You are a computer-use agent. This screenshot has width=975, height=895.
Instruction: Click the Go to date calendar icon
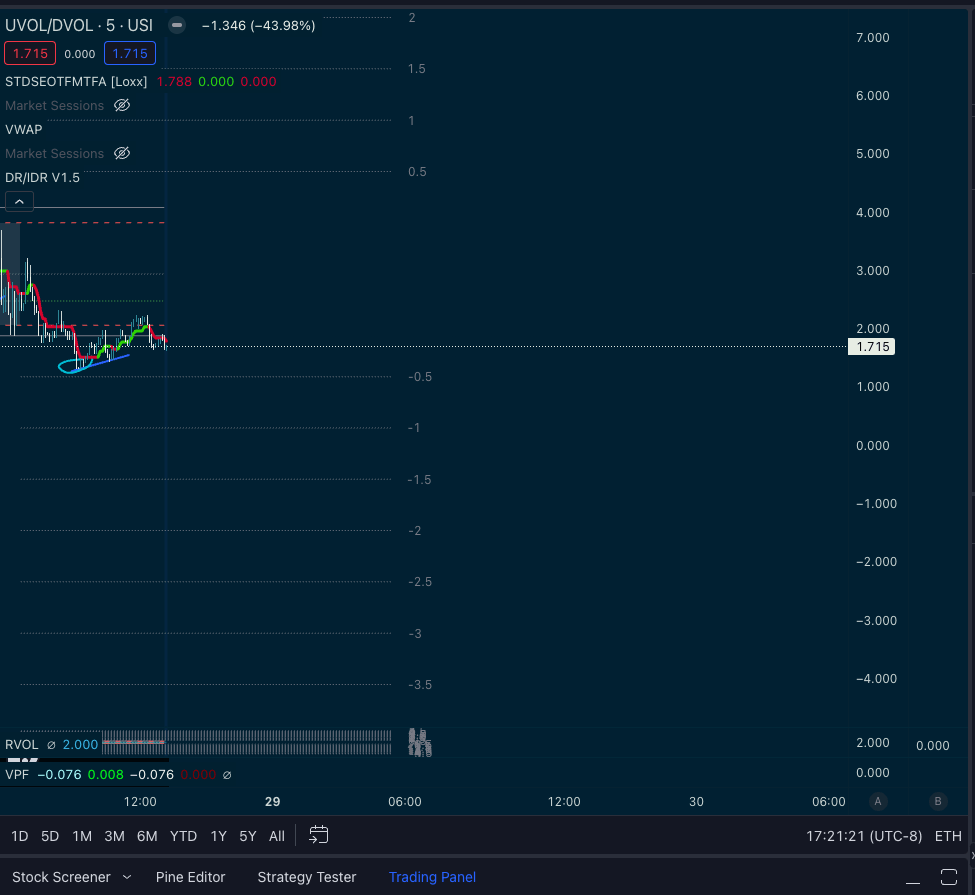click(x=319, y=835)
